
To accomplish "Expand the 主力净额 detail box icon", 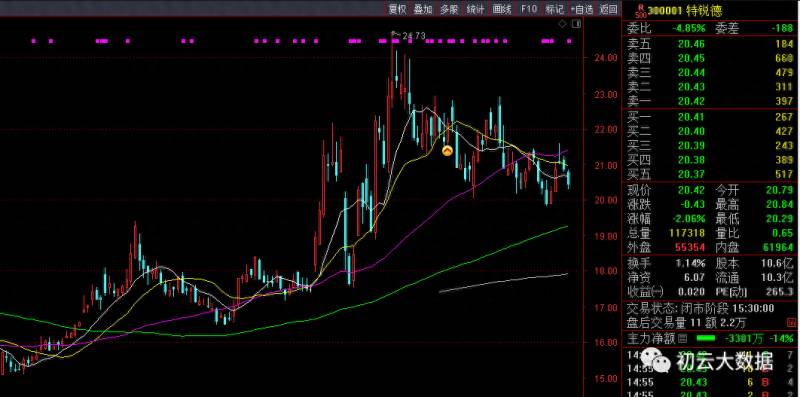I will click(x=683, y=338).
